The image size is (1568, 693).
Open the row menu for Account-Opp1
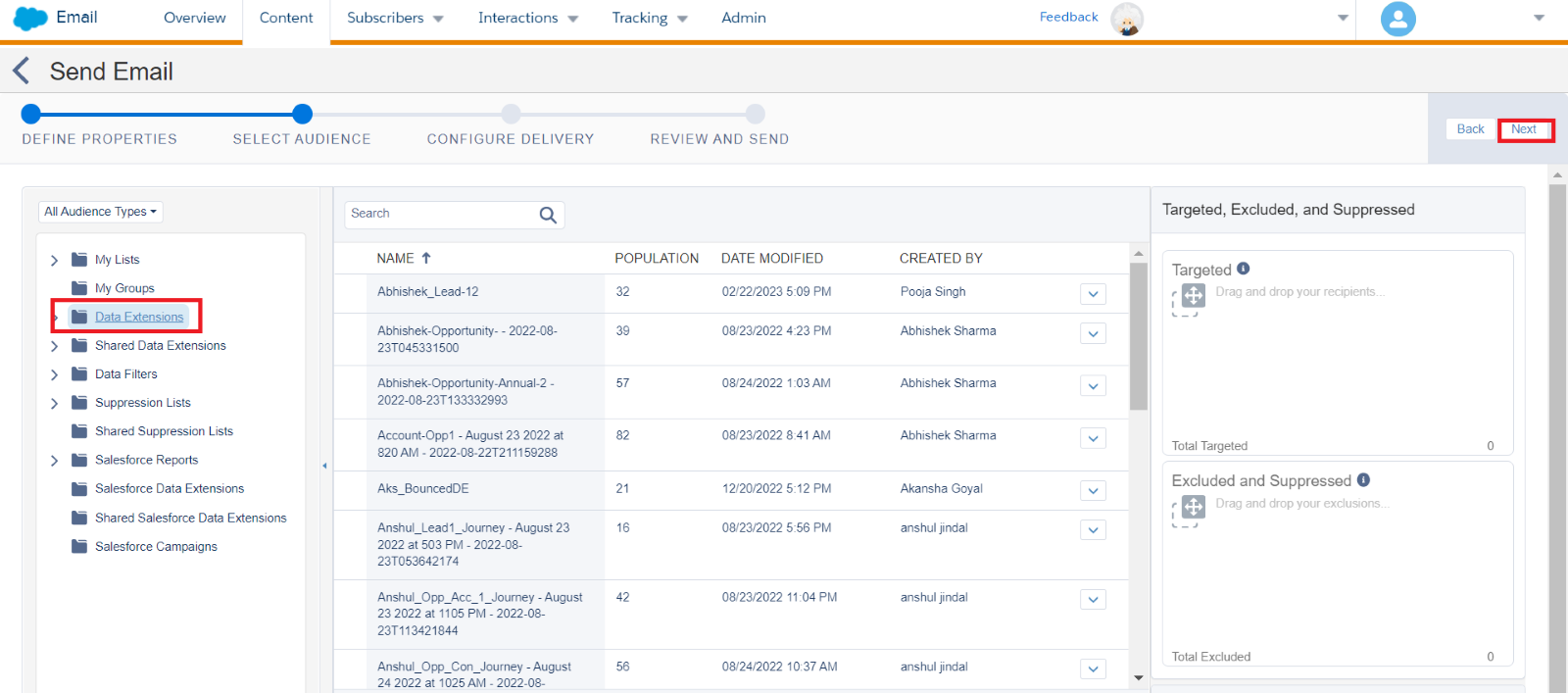pos(1094,438)
